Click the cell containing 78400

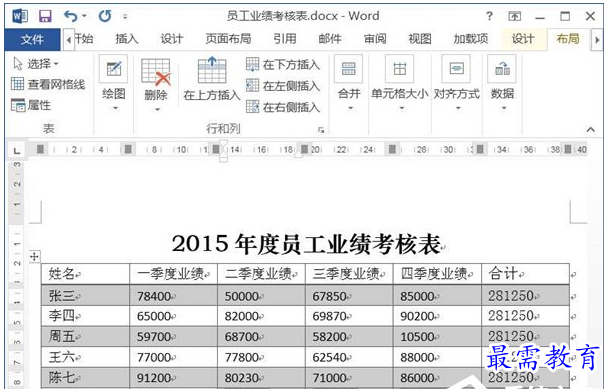click(x=173, y=296)
